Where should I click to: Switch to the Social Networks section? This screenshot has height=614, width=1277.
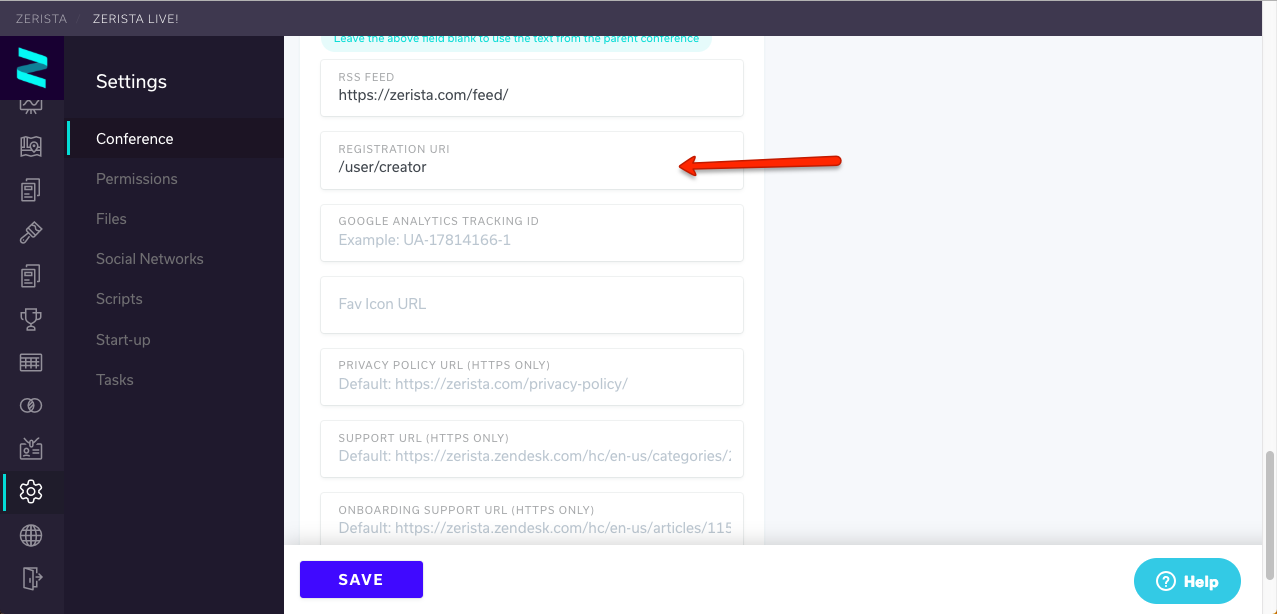[x=150, y=259]
